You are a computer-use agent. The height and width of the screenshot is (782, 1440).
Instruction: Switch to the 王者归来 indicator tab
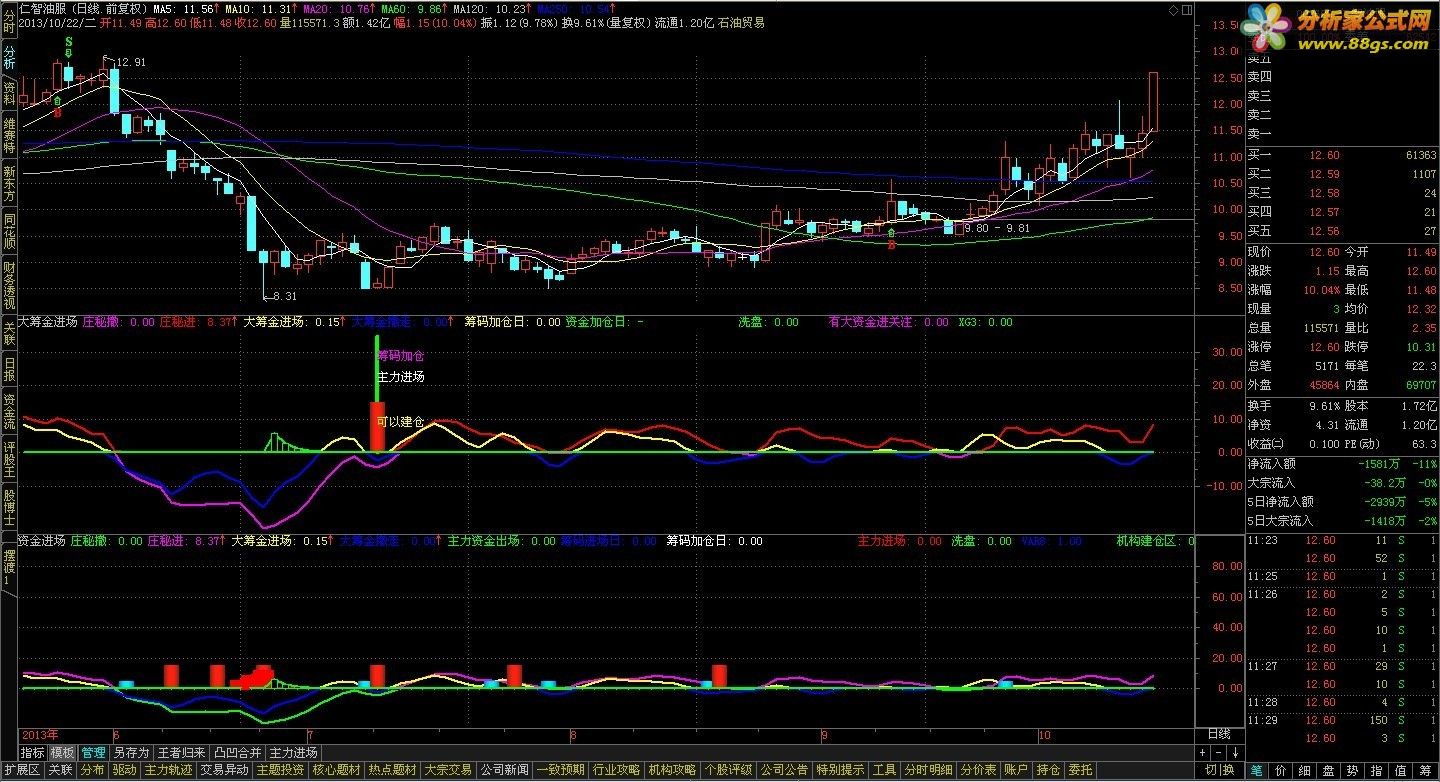182,752
